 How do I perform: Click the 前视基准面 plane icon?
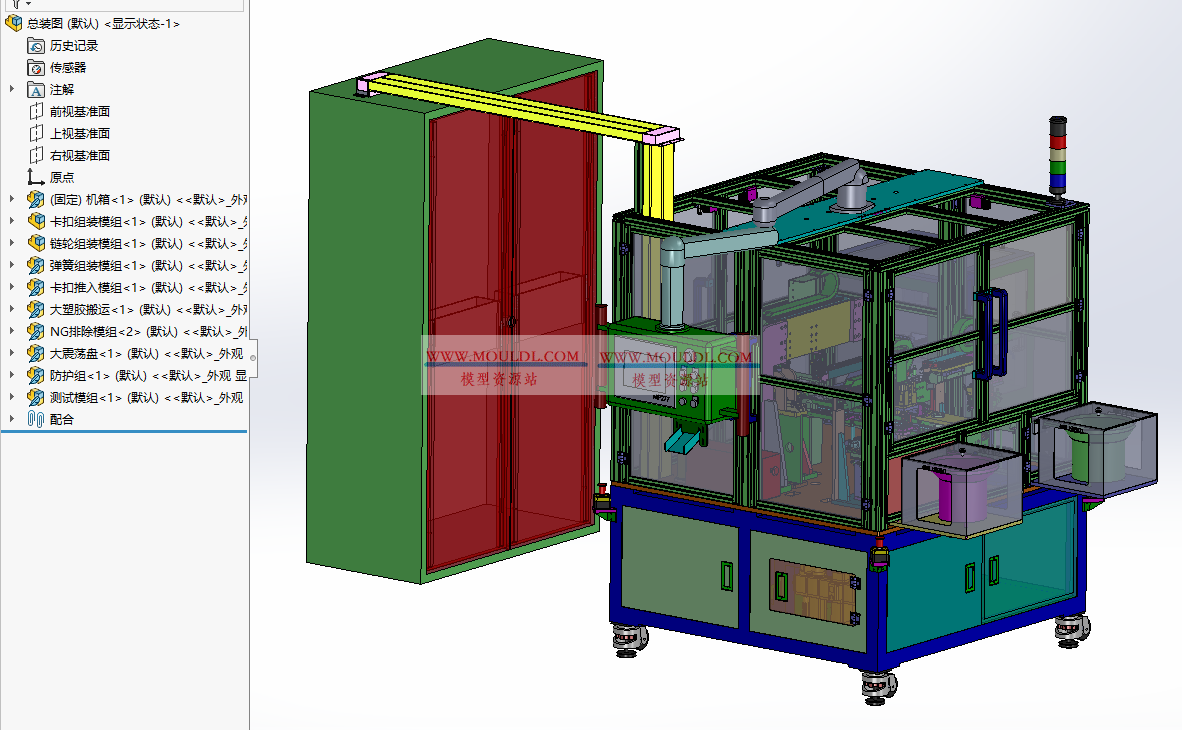36,112
